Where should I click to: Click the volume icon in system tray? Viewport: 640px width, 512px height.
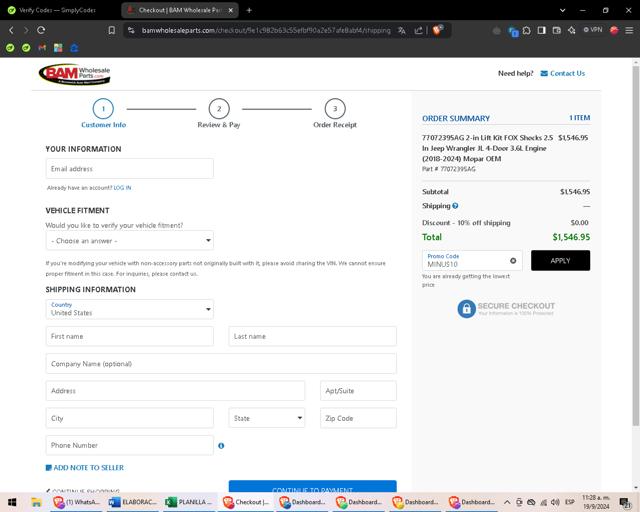click(x=555, y=502)
